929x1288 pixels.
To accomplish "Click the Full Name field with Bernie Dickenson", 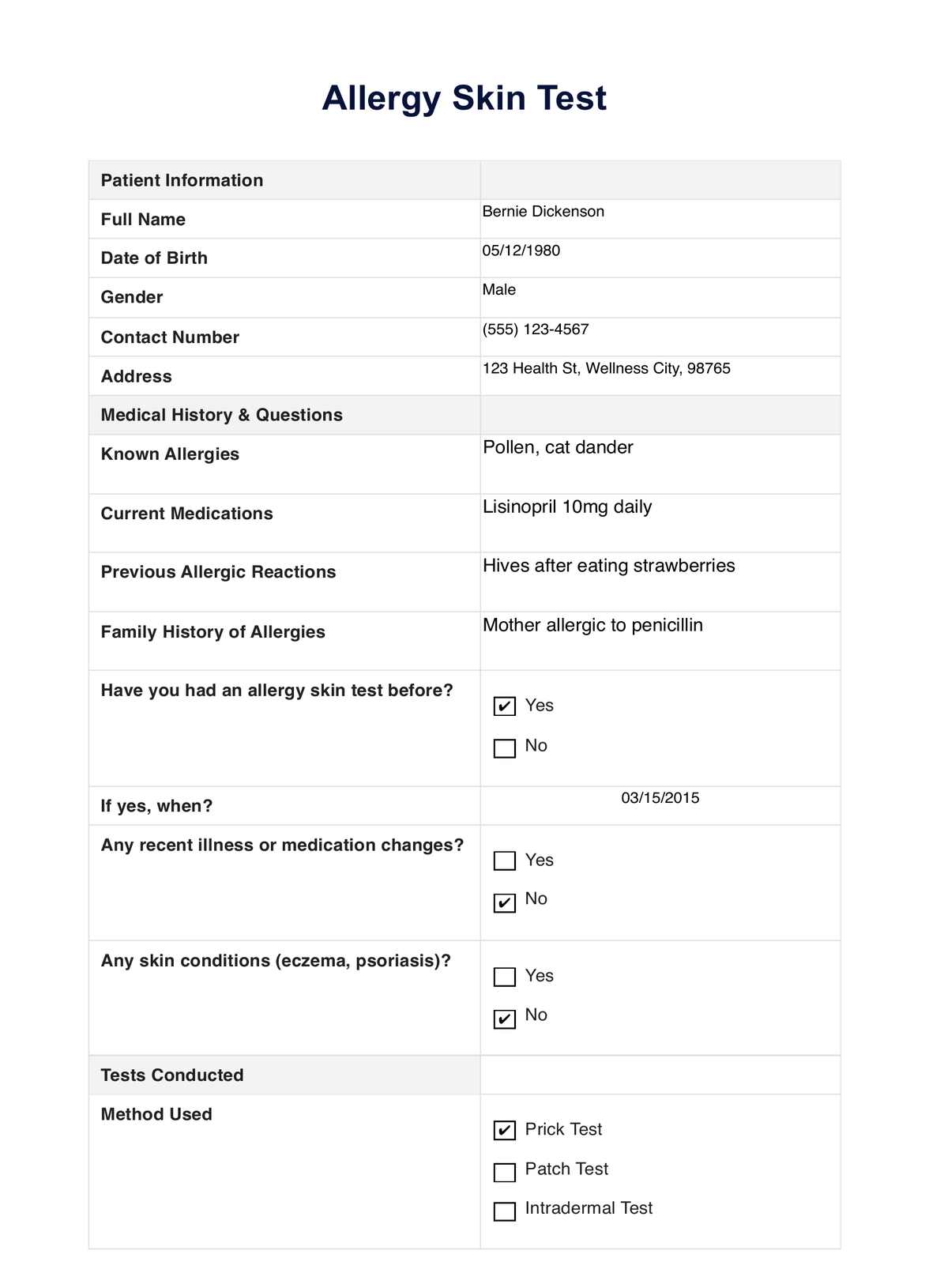I will coord(660,218).
